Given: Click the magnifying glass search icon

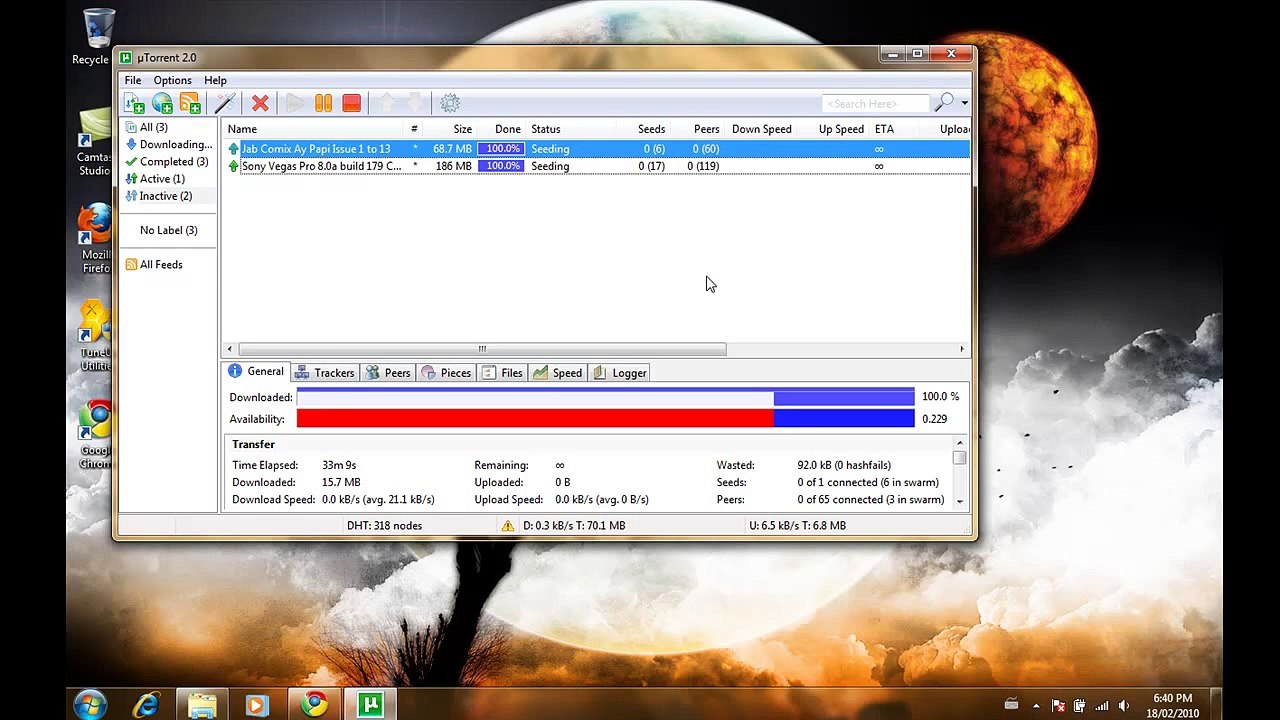Looking at the screenshot, I should point(943,103).
